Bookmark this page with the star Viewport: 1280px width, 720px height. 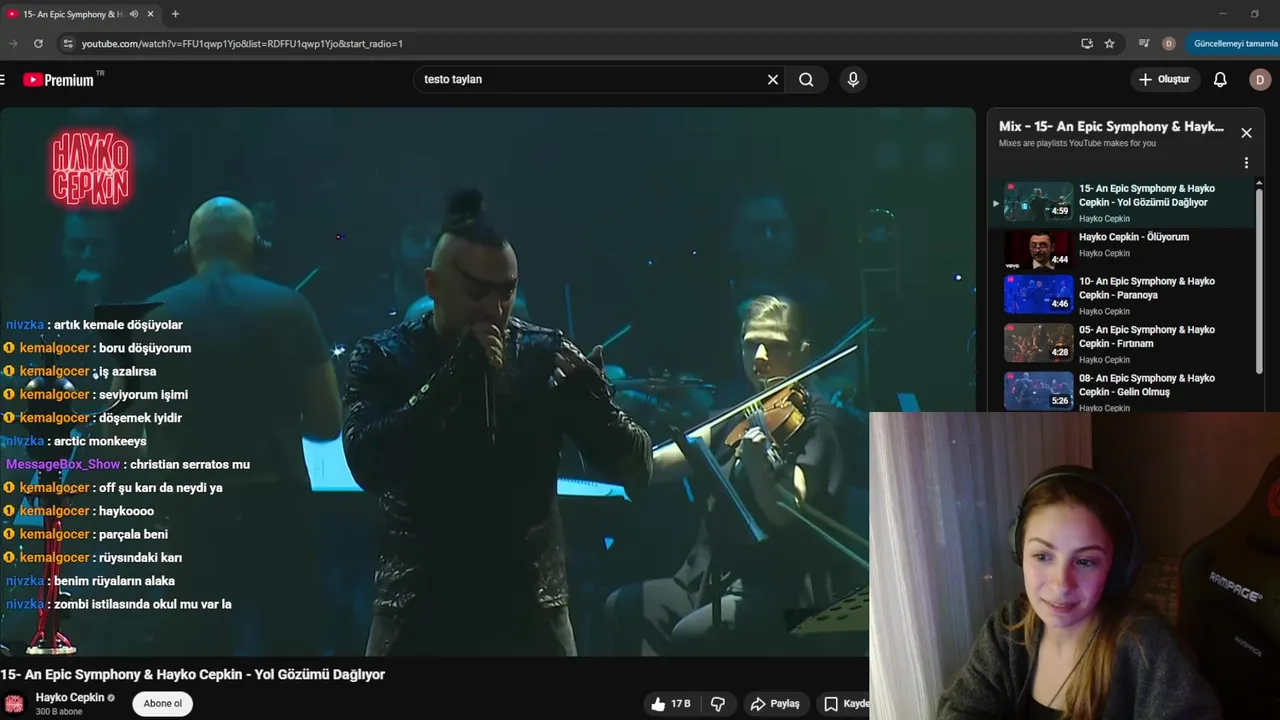click(1109, 44)
